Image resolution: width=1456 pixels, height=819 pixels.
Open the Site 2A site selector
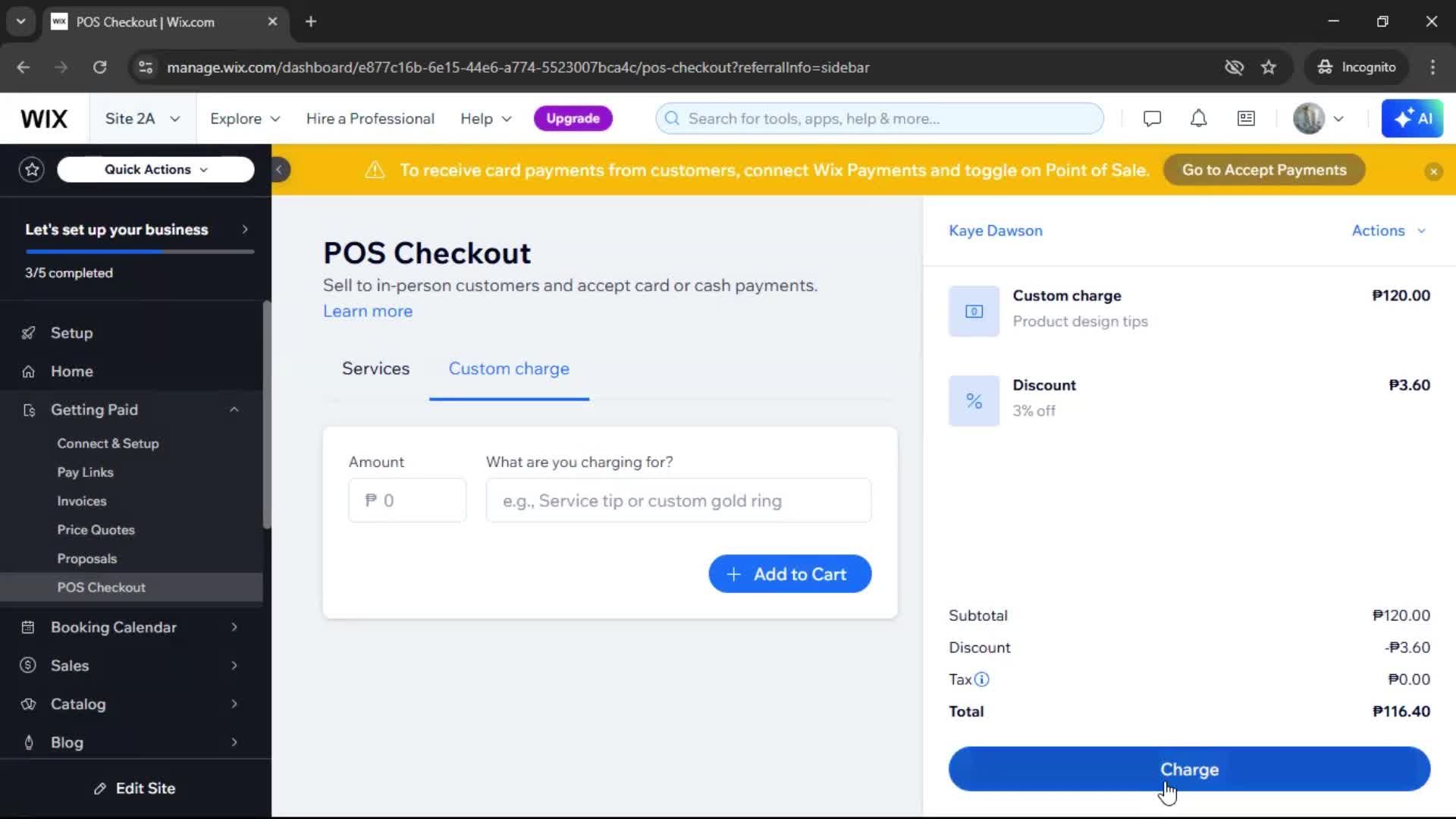(x=143, y=119)
